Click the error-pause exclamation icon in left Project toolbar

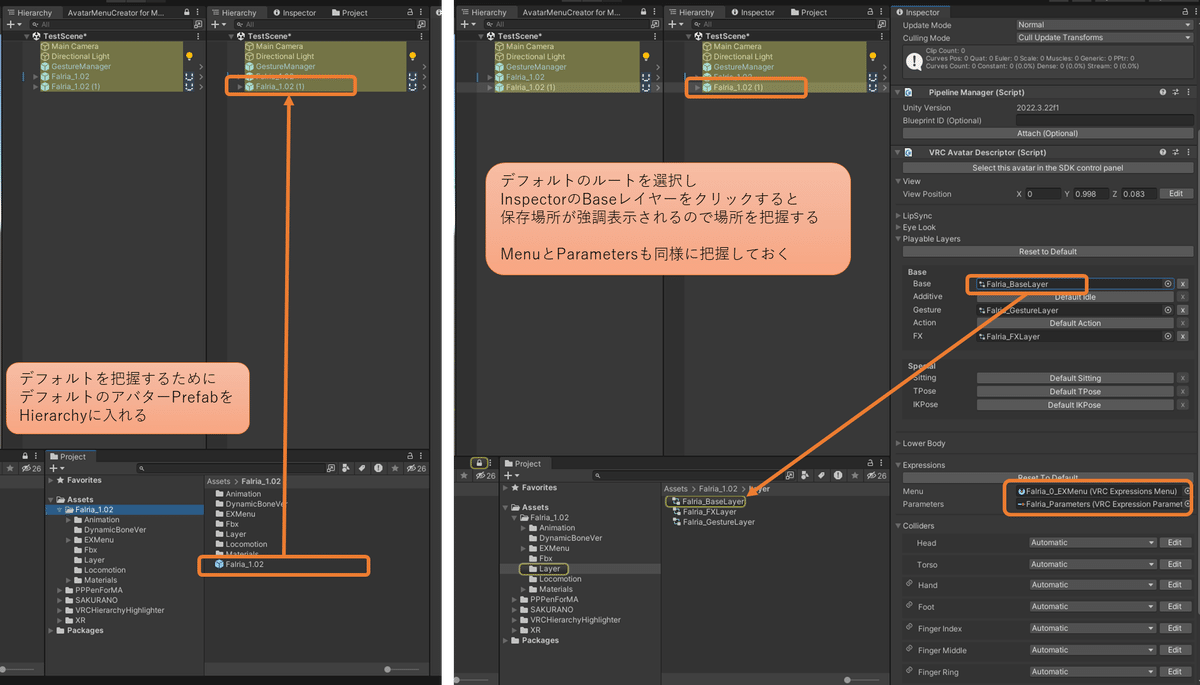tap(378, 468)
